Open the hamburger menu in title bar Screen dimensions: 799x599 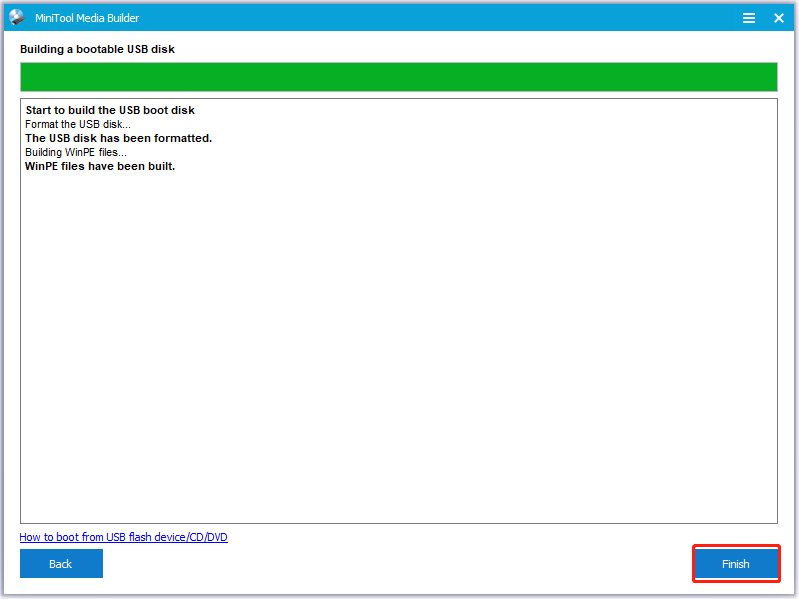point(749,18)
